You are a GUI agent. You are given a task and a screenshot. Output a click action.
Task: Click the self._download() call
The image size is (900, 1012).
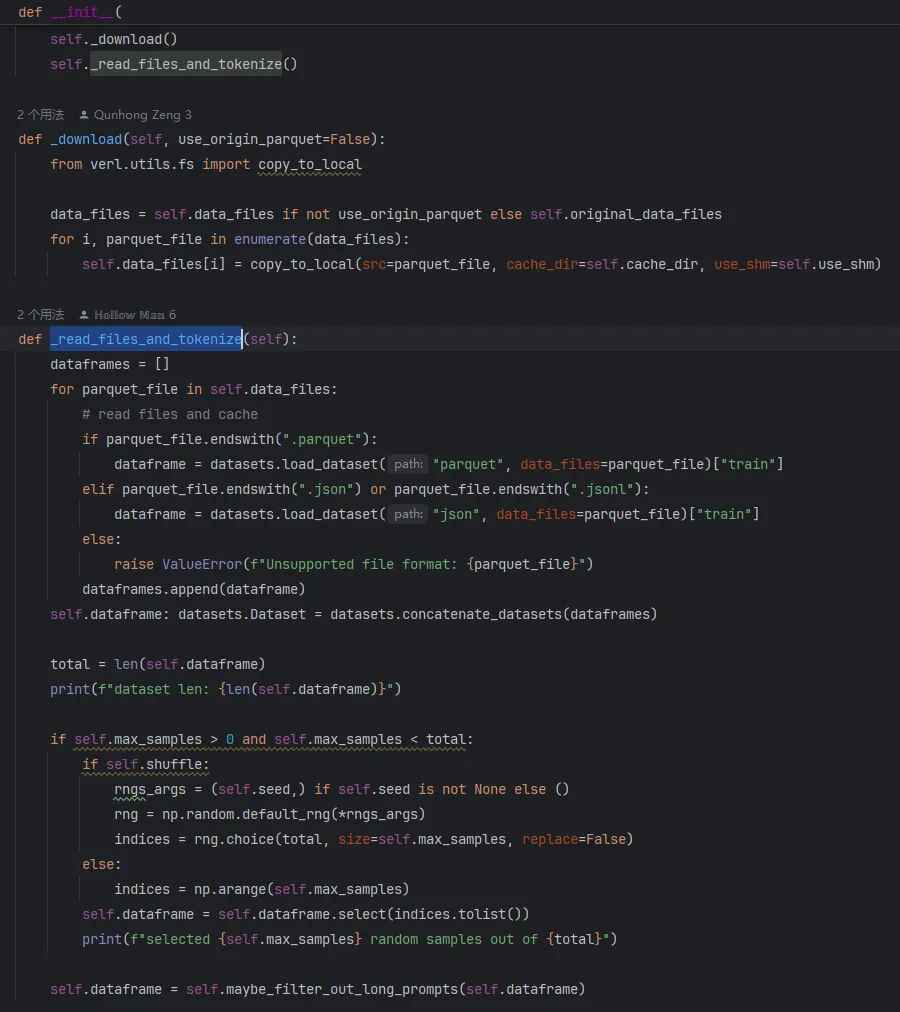point(114,39)
